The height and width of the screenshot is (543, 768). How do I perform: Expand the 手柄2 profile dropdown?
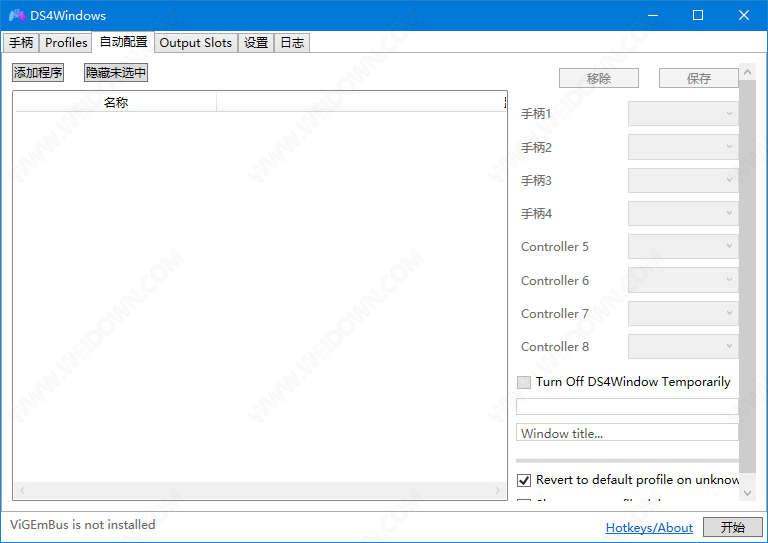click(683, 147)
